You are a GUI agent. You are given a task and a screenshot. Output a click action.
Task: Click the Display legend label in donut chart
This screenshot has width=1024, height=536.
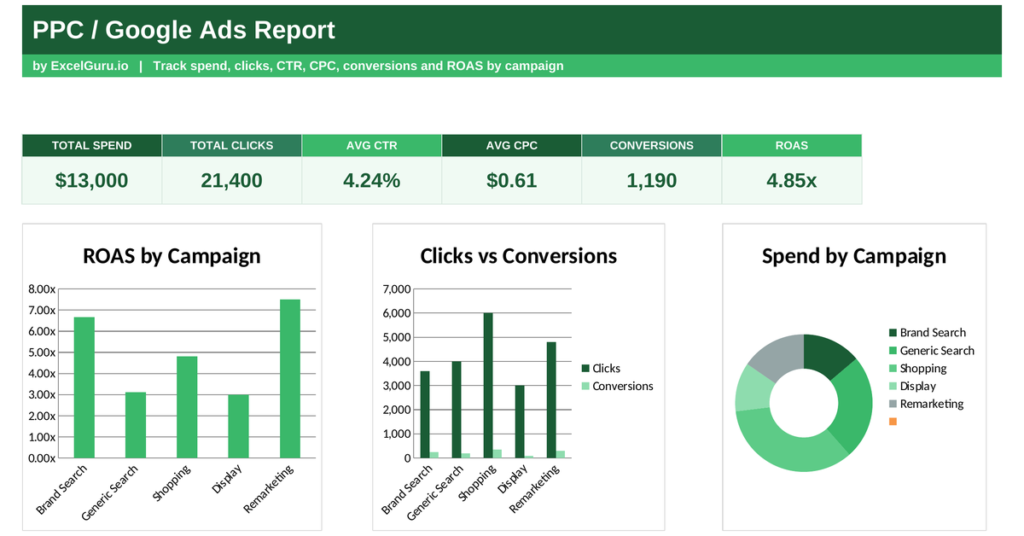click(x=918, y=386)
